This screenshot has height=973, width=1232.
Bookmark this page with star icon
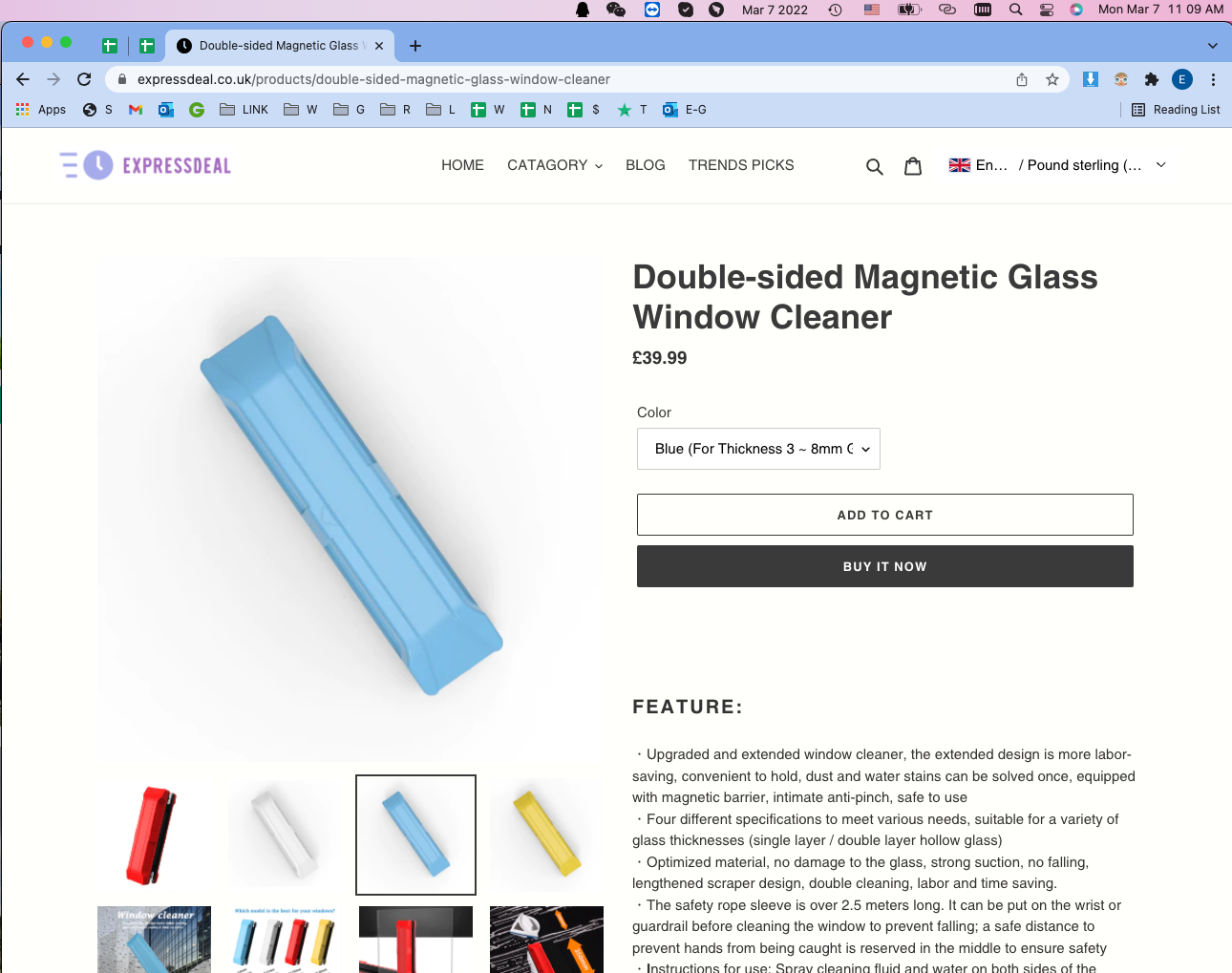[1052, 79]
